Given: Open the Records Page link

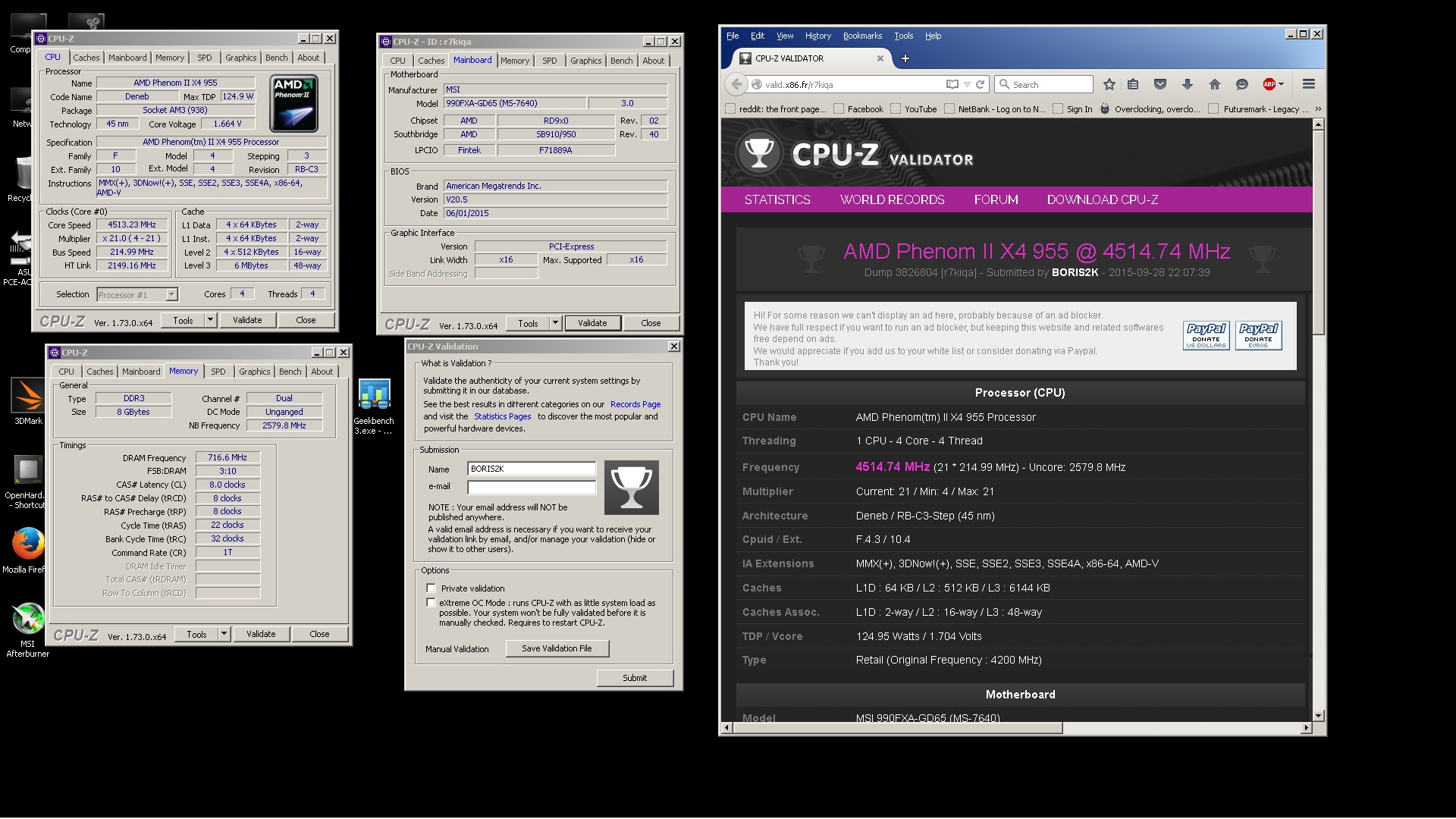Looking at the screenshot, I should (635, 404).
